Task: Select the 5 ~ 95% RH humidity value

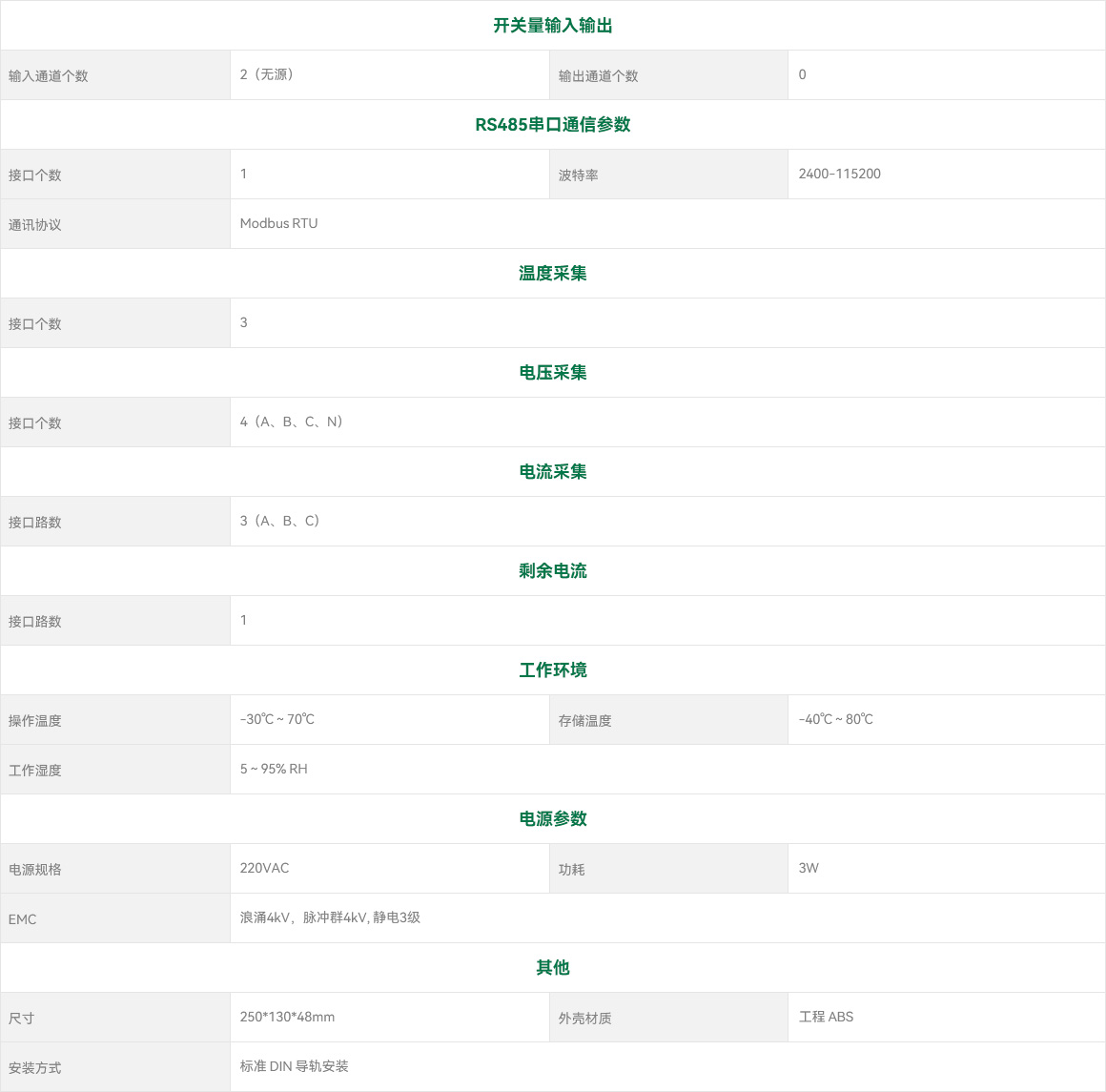Action: click(x=274, y=769)
